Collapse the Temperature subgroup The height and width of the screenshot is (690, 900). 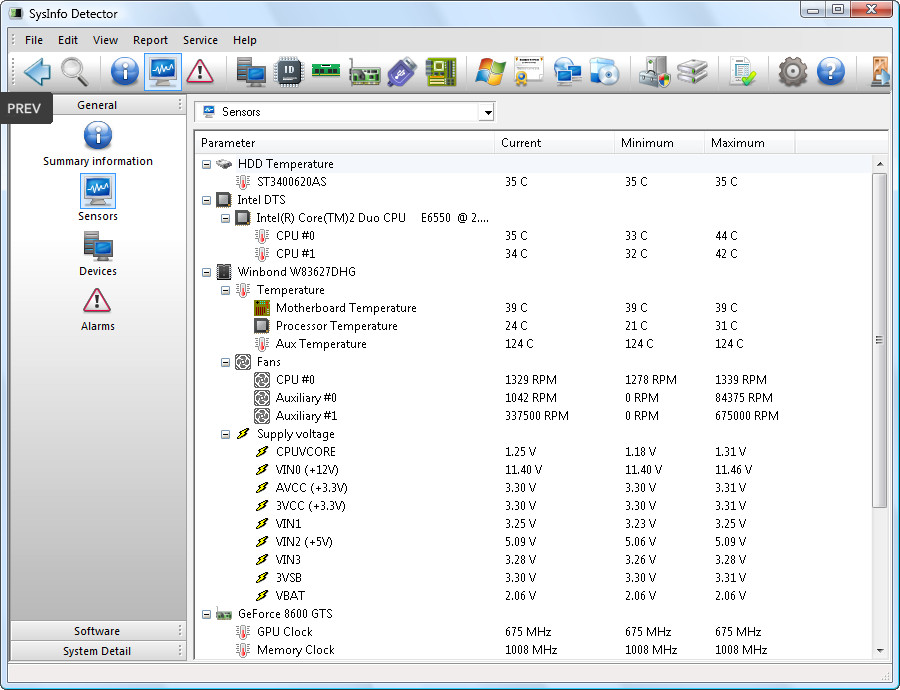tap(226, 290)
